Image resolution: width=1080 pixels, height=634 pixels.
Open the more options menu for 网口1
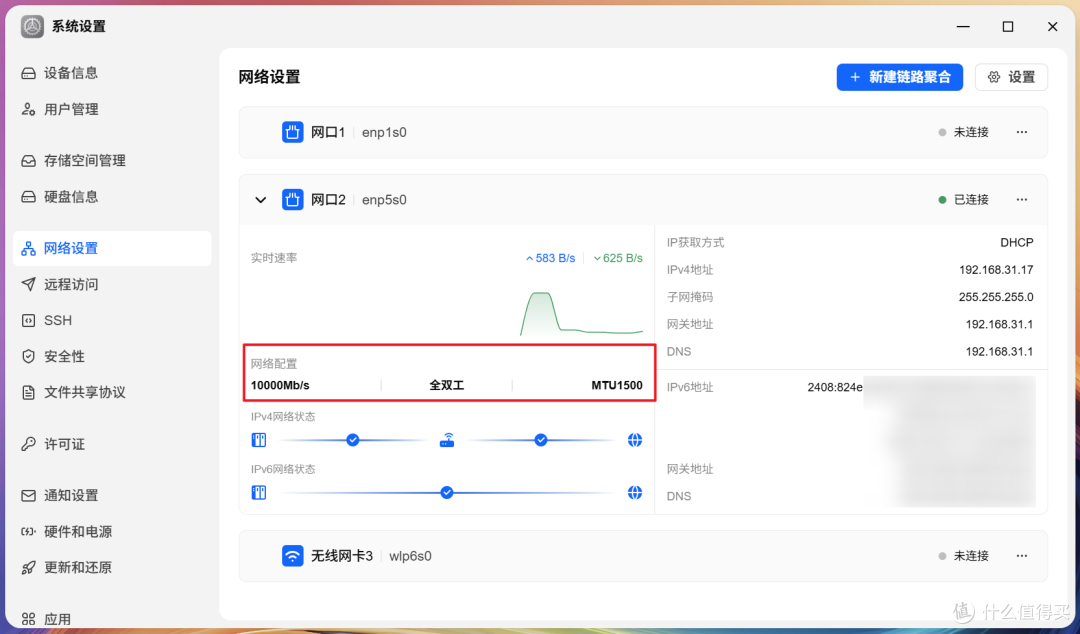point(1021,132)
